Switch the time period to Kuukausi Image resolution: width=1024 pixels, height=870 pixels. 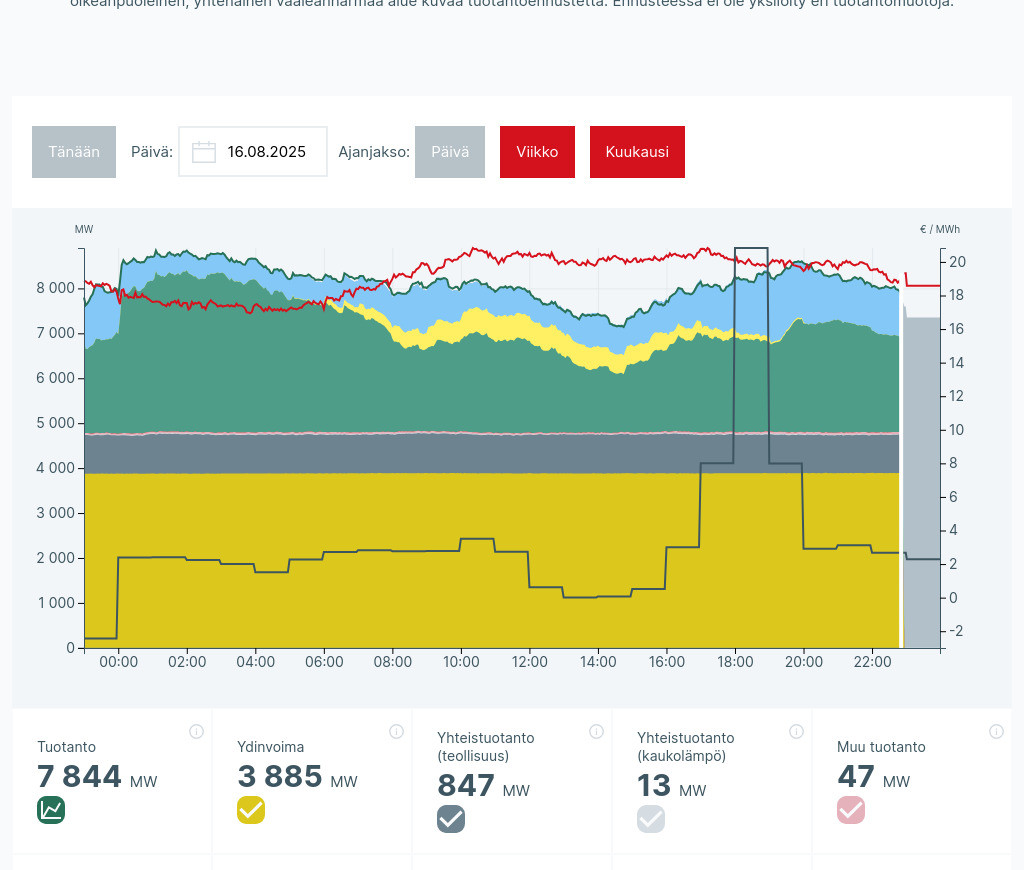click(637, 152)
